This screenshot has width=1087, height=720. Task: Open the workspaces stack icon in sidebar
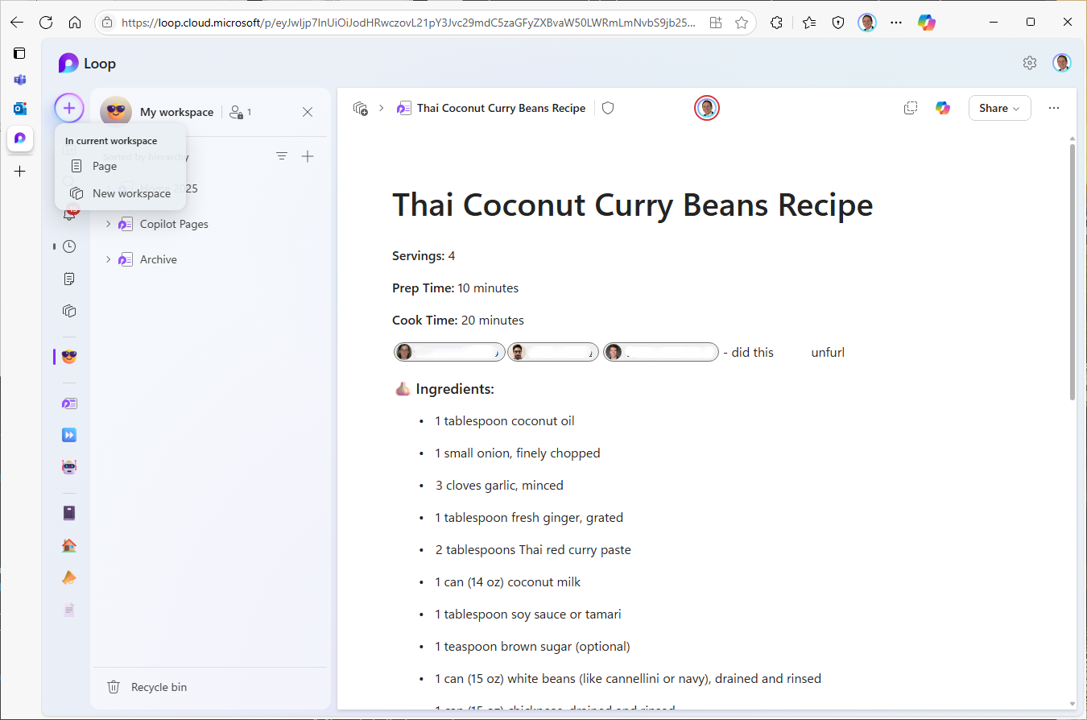tap(69, 311)
